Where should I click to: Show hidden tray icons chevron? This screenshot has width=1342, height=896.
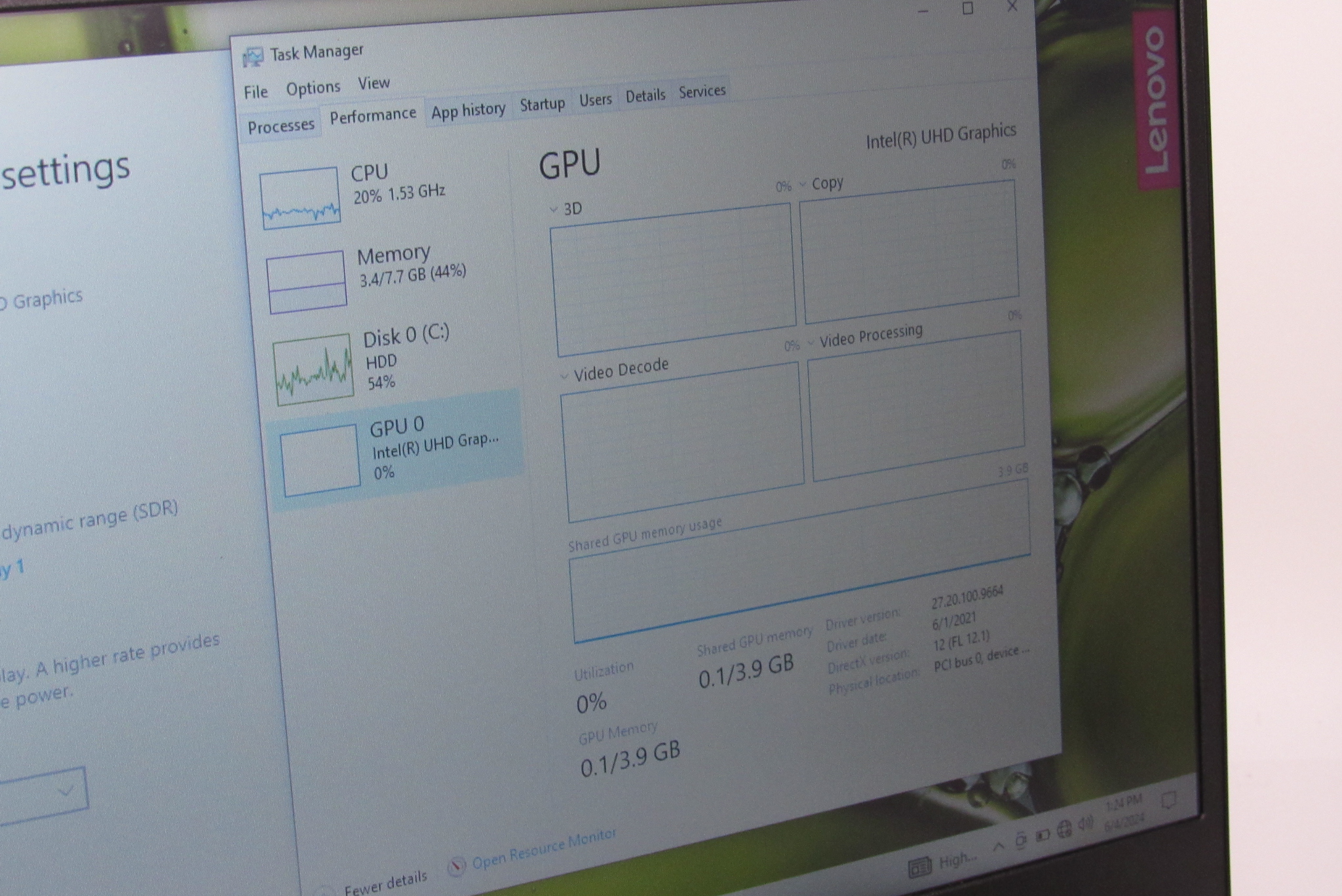pos(997,846)
